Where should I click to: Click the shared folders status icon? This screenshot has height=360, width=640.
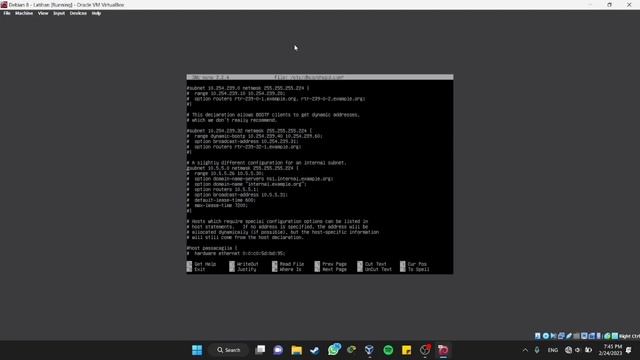click(576, 336)
